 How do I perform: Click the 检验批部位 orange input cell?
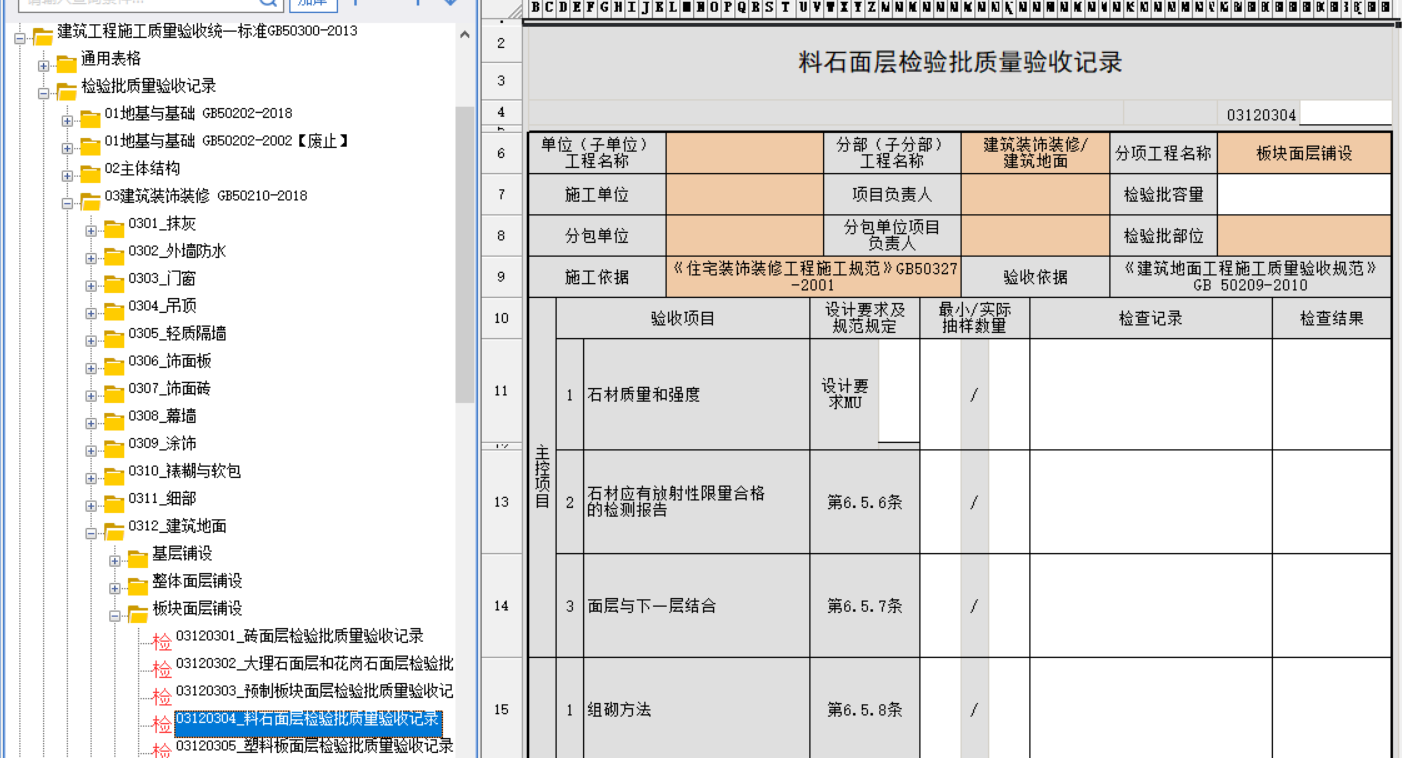[1304, 236]
